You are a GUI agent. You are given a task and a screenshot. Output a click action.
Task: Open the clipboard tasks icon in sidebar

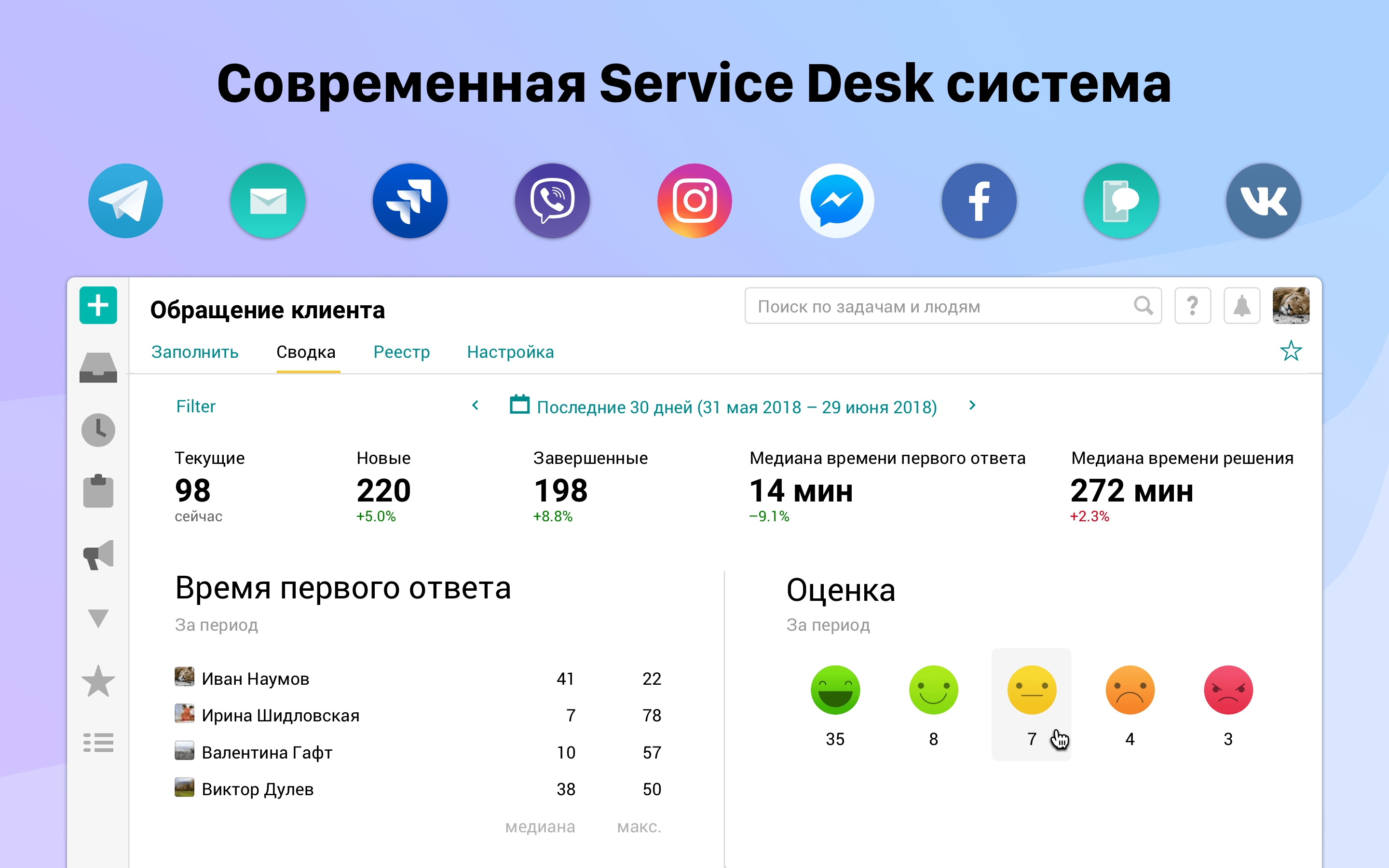click(98, 491)
